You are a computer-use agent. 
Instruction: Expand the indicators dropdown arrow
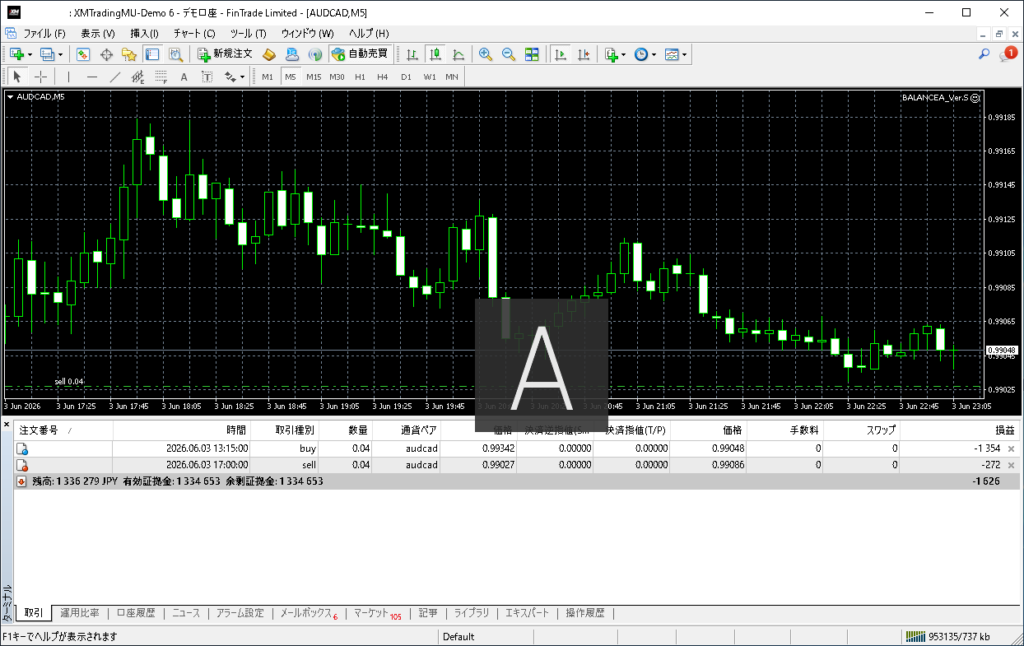click(x=623, y=55)
